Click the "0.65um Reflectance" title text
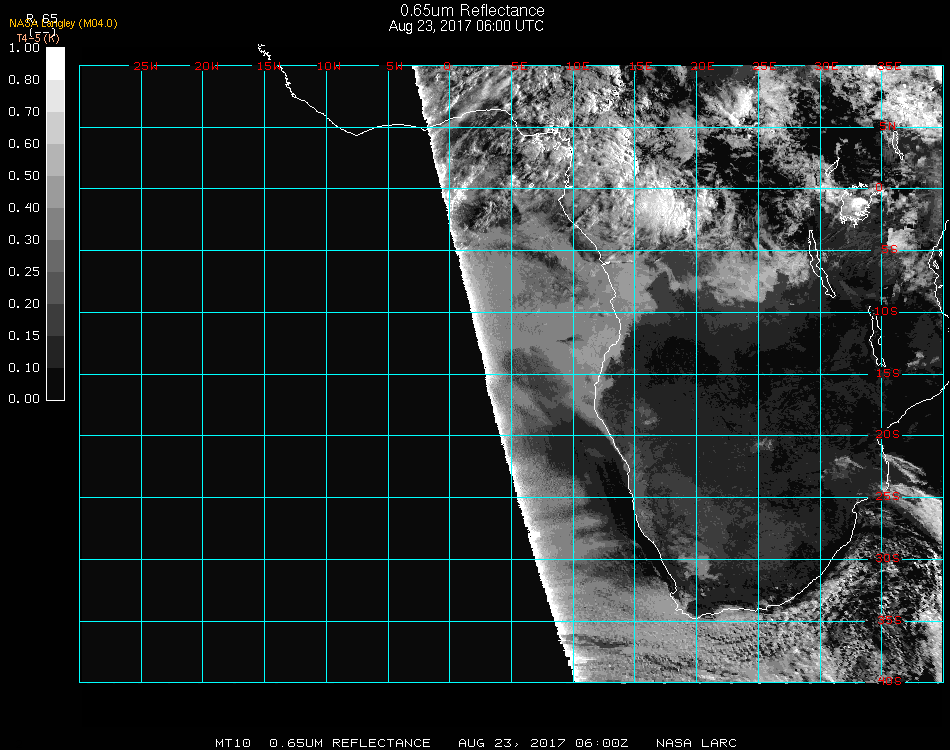 (x=466, y=10)
